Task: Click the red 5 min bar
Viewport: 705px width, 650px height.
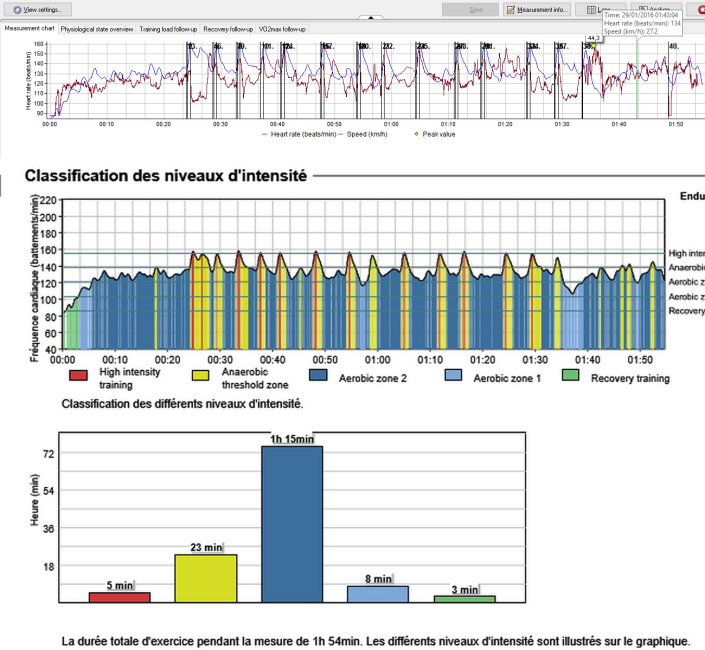Action: (119, 597)
